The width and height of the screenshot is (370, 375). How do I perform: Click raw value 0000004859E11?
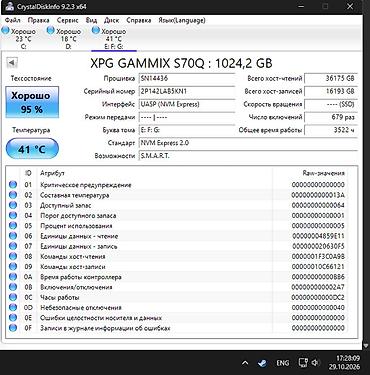click(x=318, y=236)
